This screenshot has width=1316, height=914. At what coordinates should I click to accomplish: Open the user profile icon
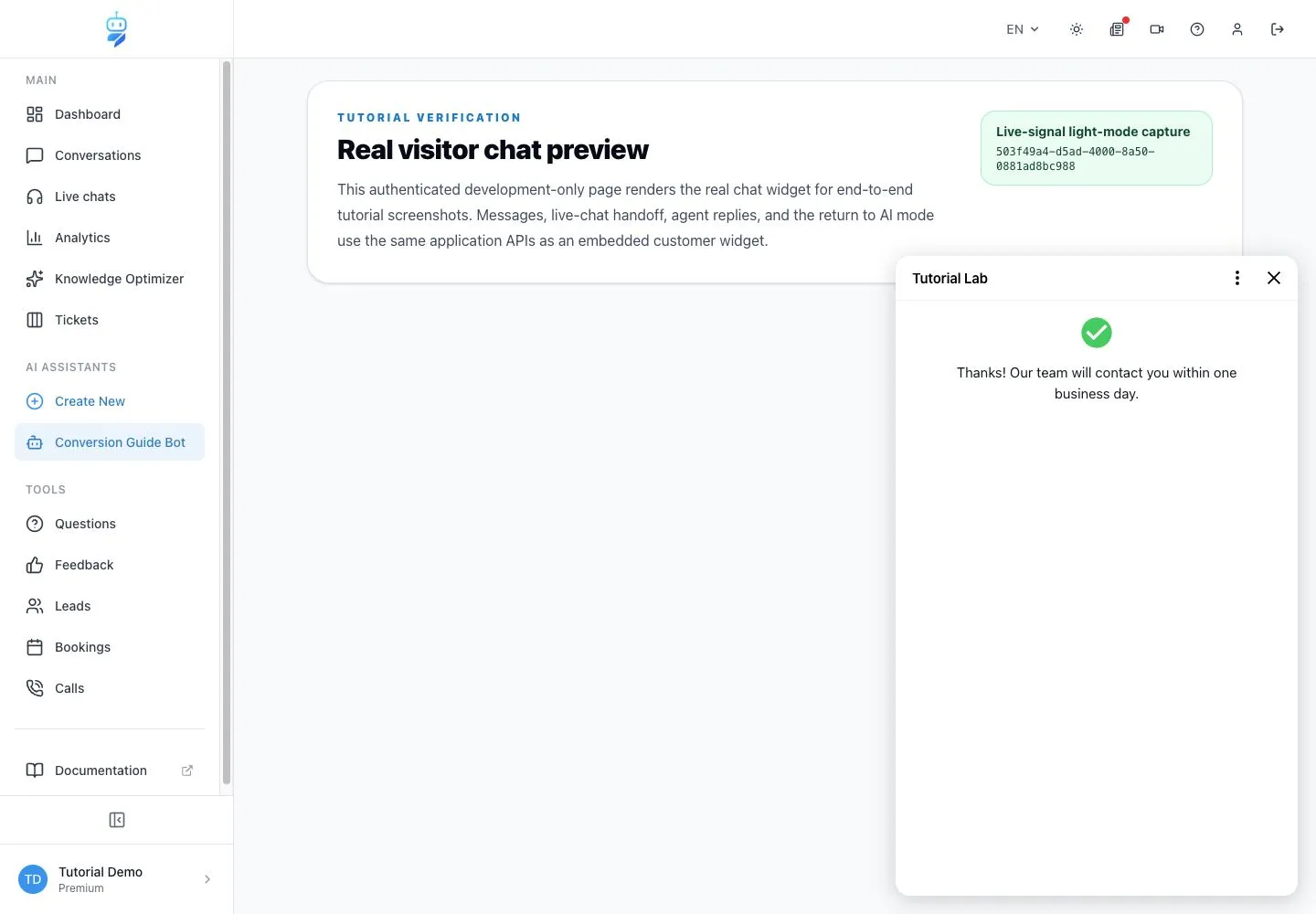coord(1237,29)
